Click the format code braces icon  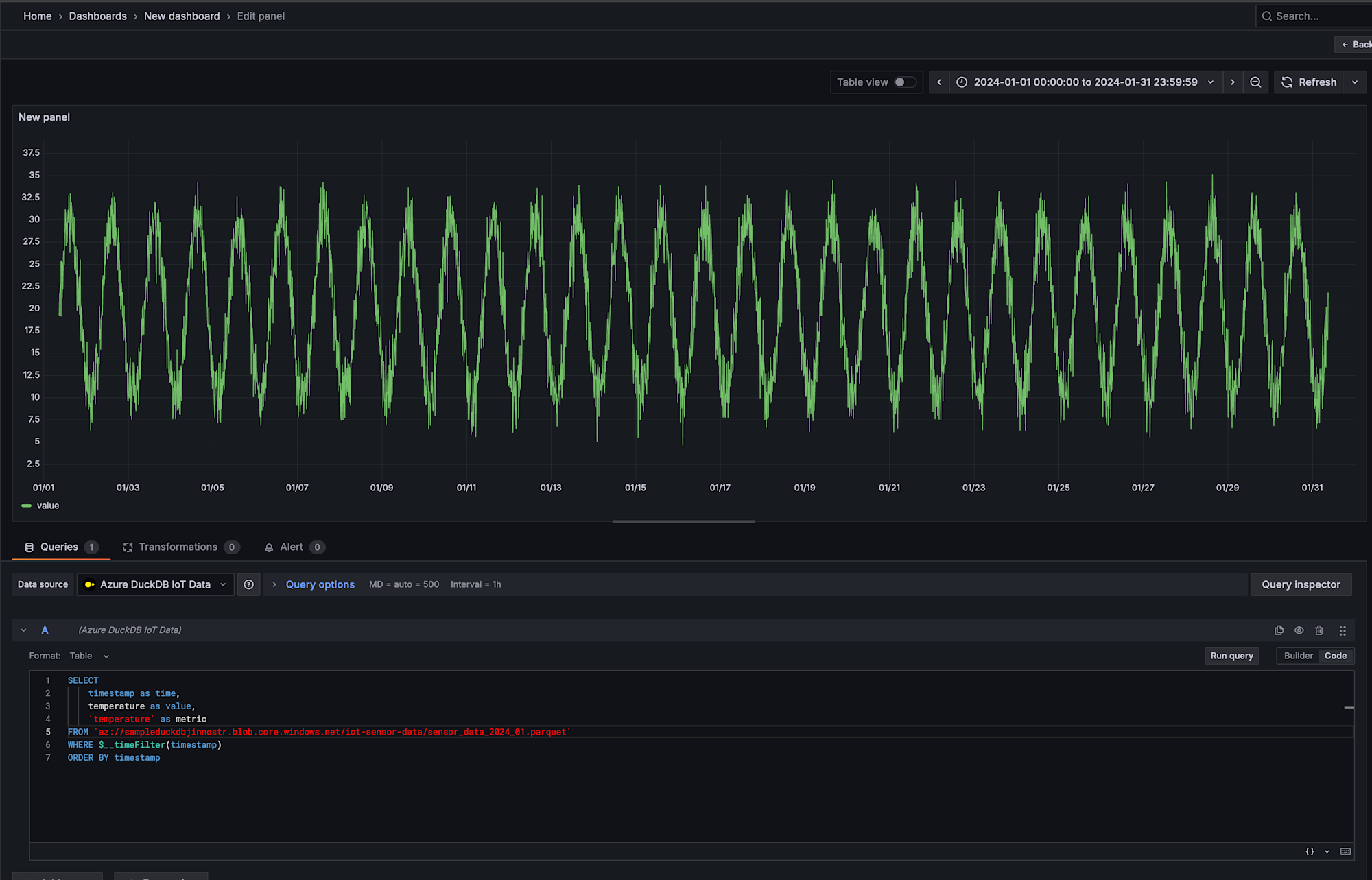coord(1310,851)
